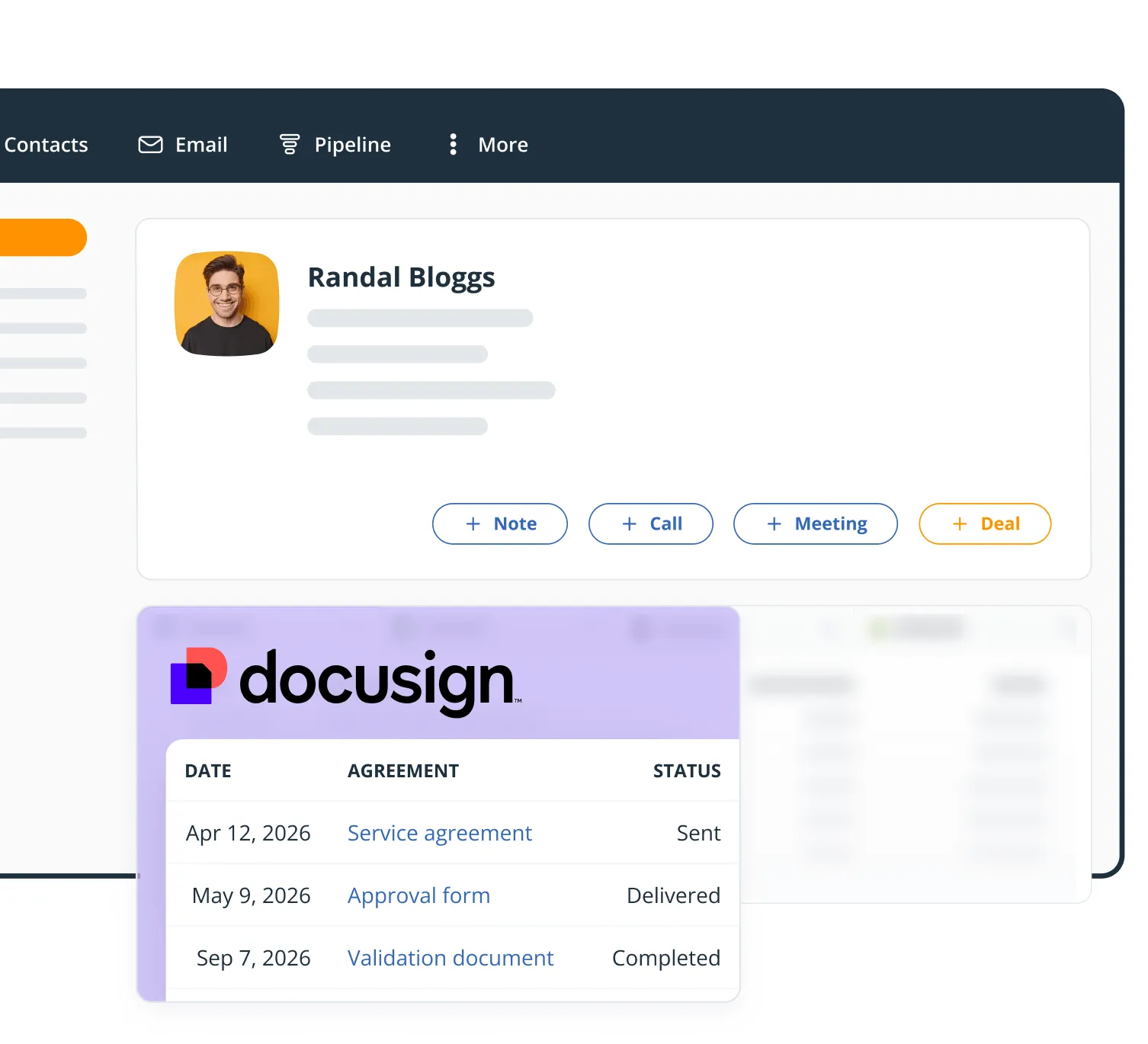Click the Sent status value
Viewport: 1148px width, 1044px height.
pyautogui.click(x=698, y=833)
